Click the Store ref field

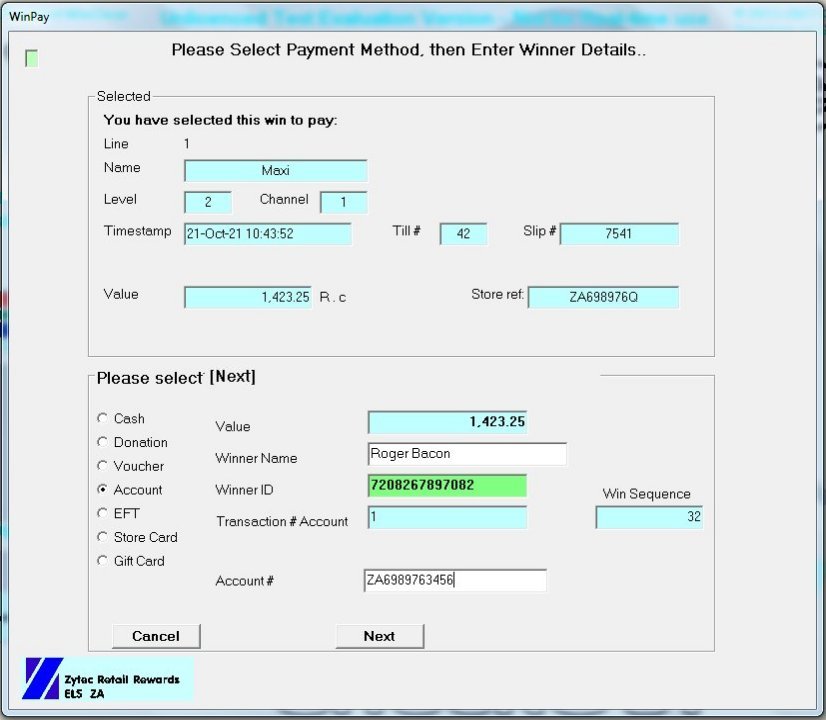(x=603, y=298)
